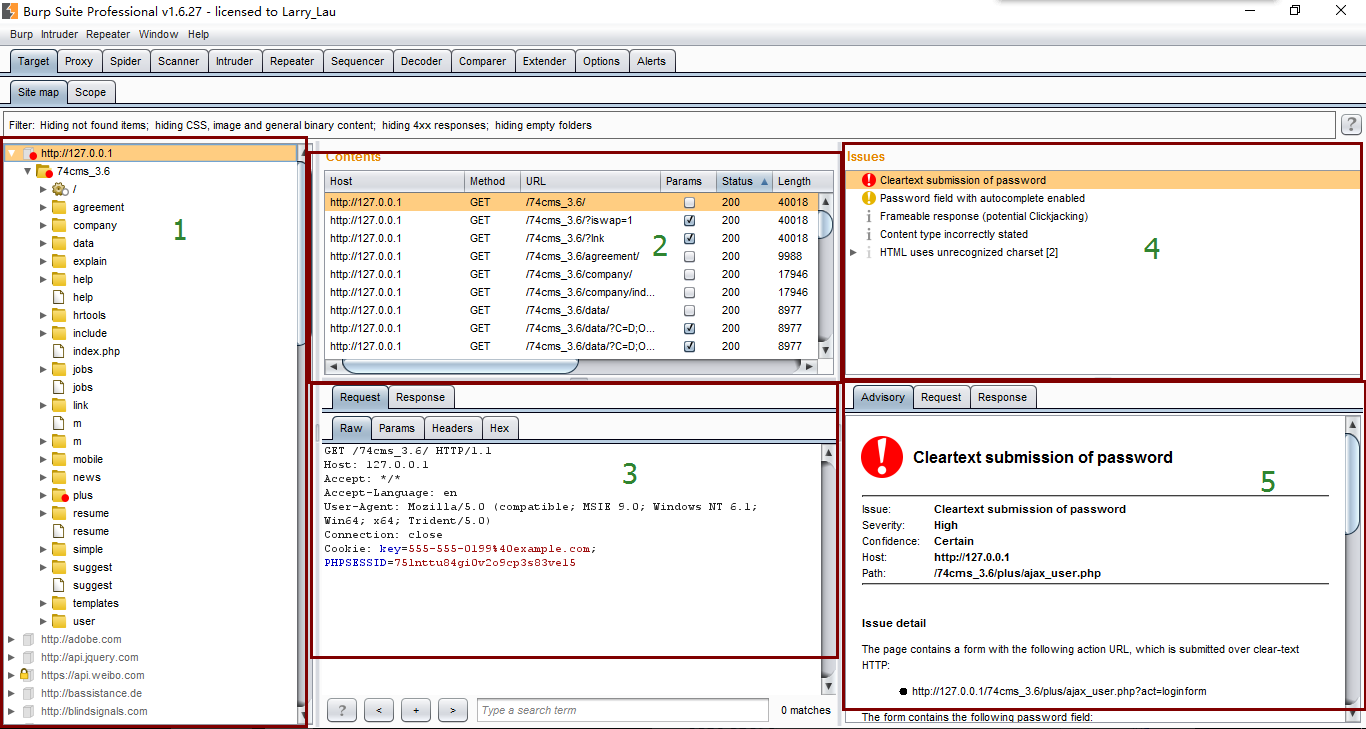
Task: Click the explain folder icon
Action: click(59, 261)
